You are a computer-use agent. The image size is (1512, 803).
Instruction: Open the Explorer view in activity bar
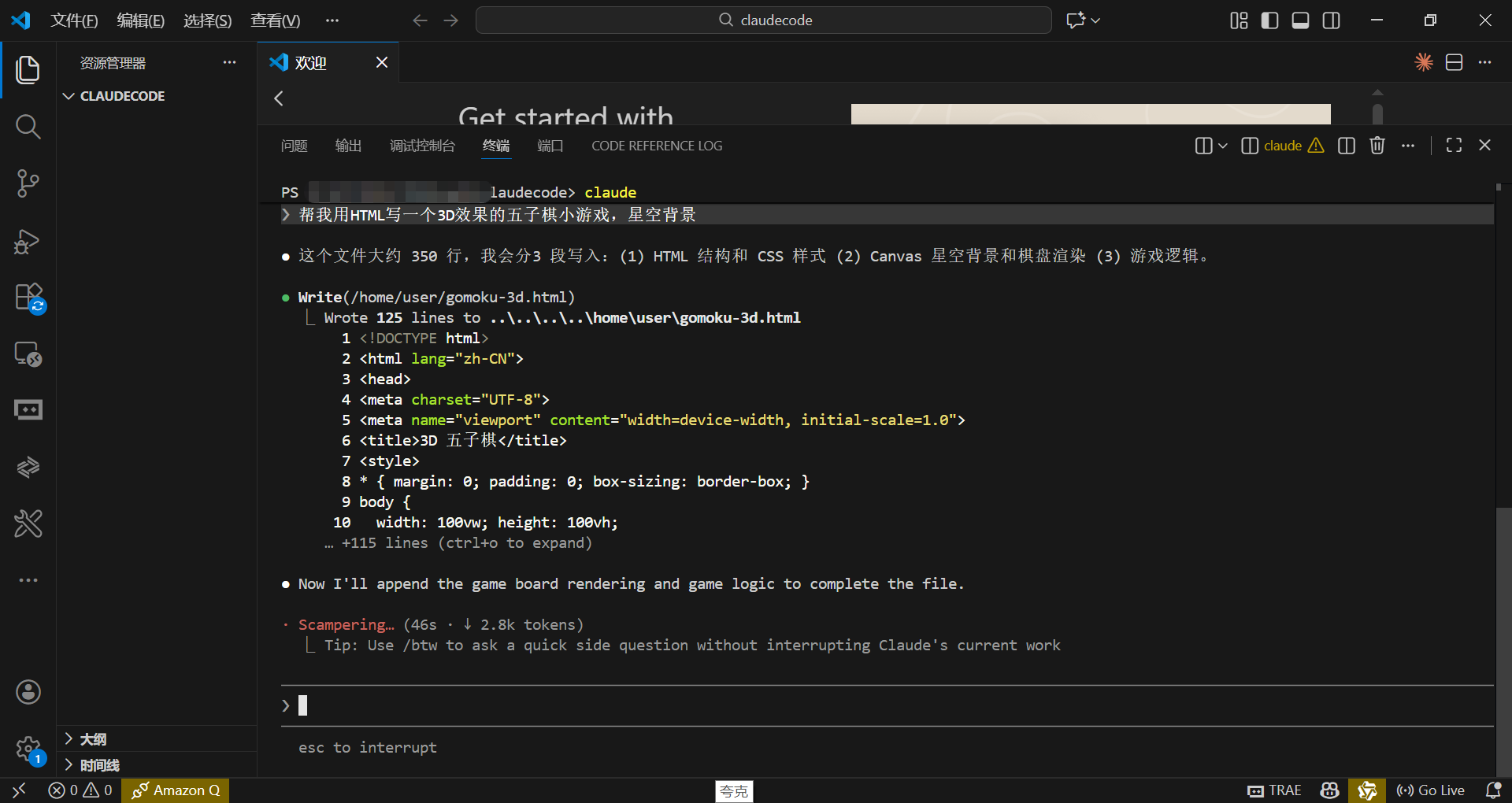tap(28, 69)
